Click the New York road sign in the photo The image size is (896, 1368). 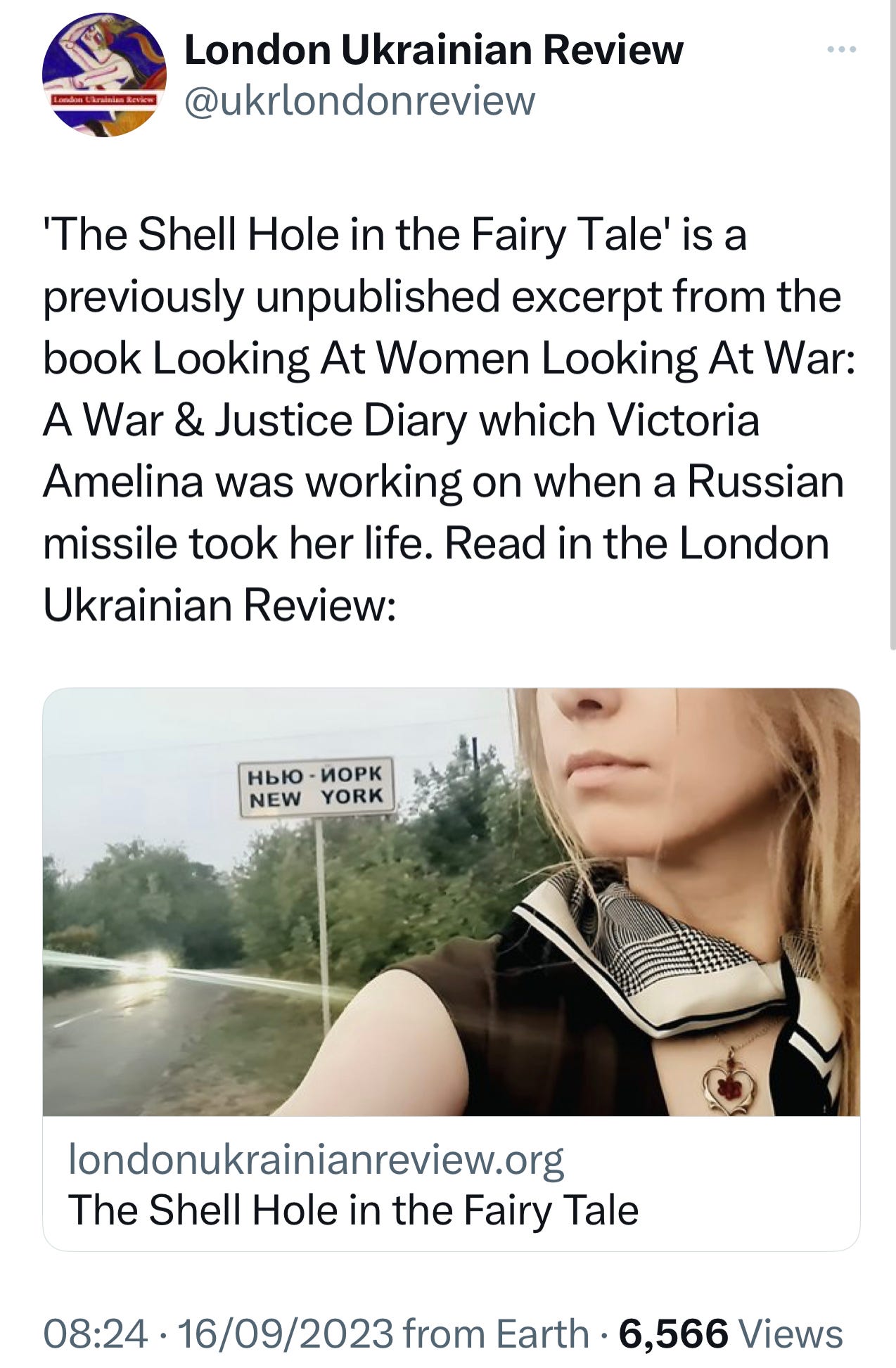[x=316, y=786]
